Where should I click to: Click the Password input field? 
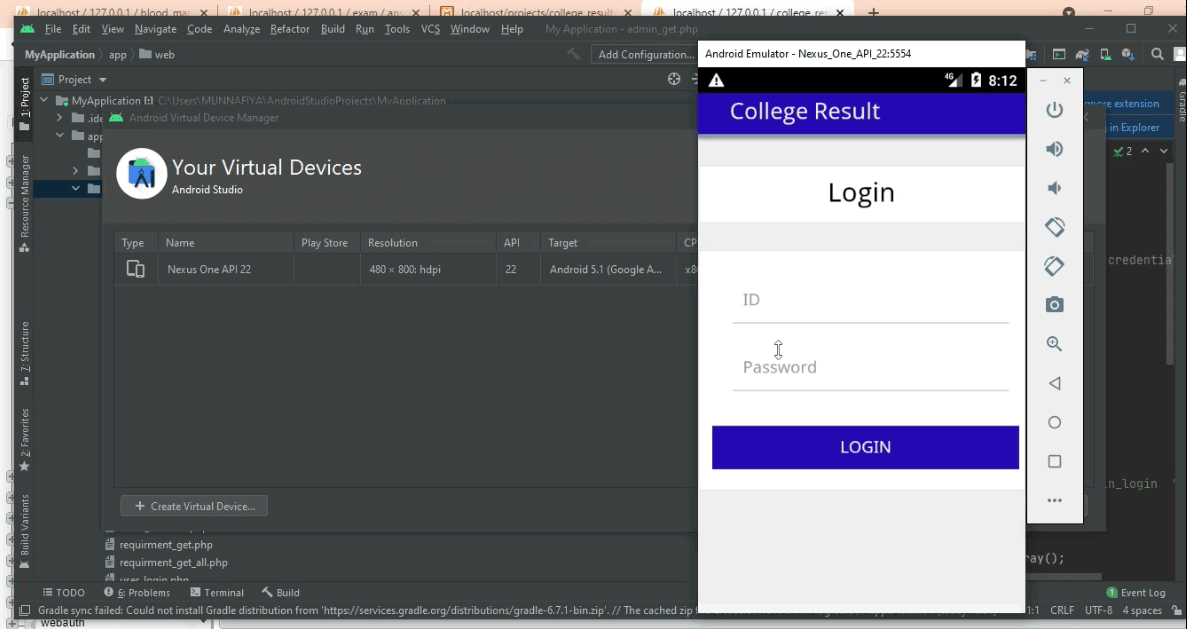(x=870, y=367)
